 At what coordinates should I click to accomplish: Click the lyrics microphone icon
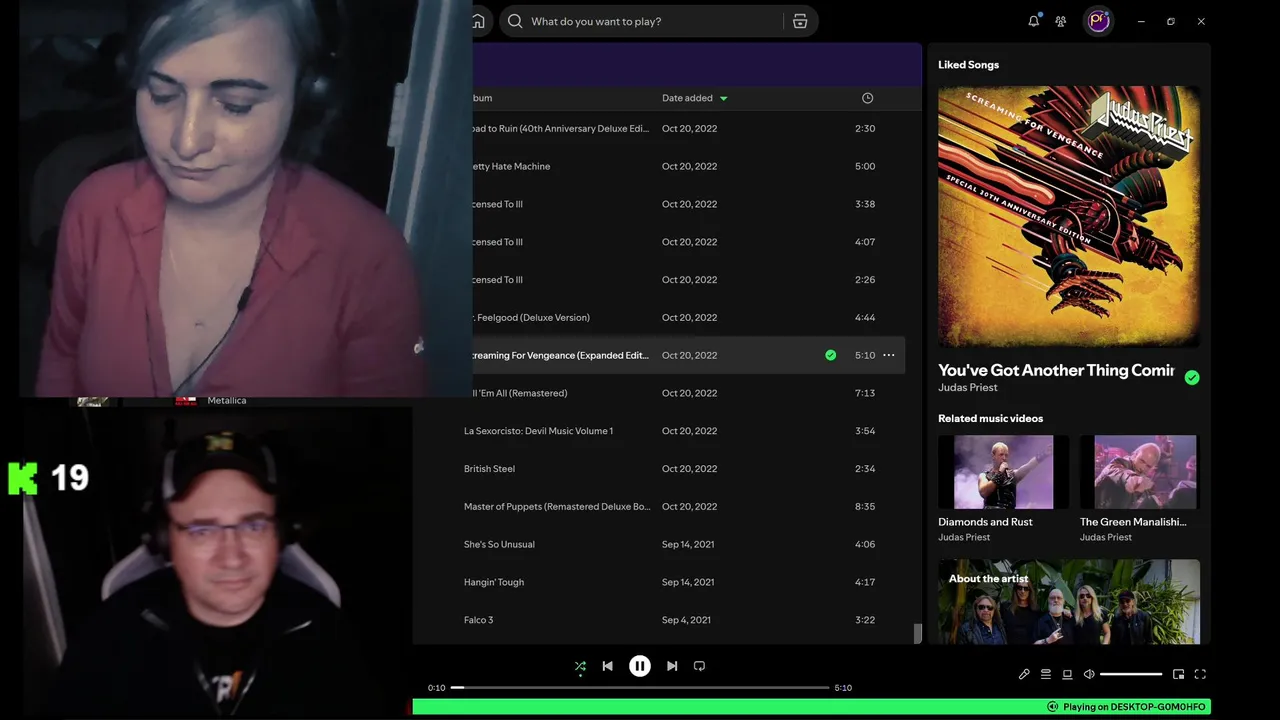(1024, 674)
